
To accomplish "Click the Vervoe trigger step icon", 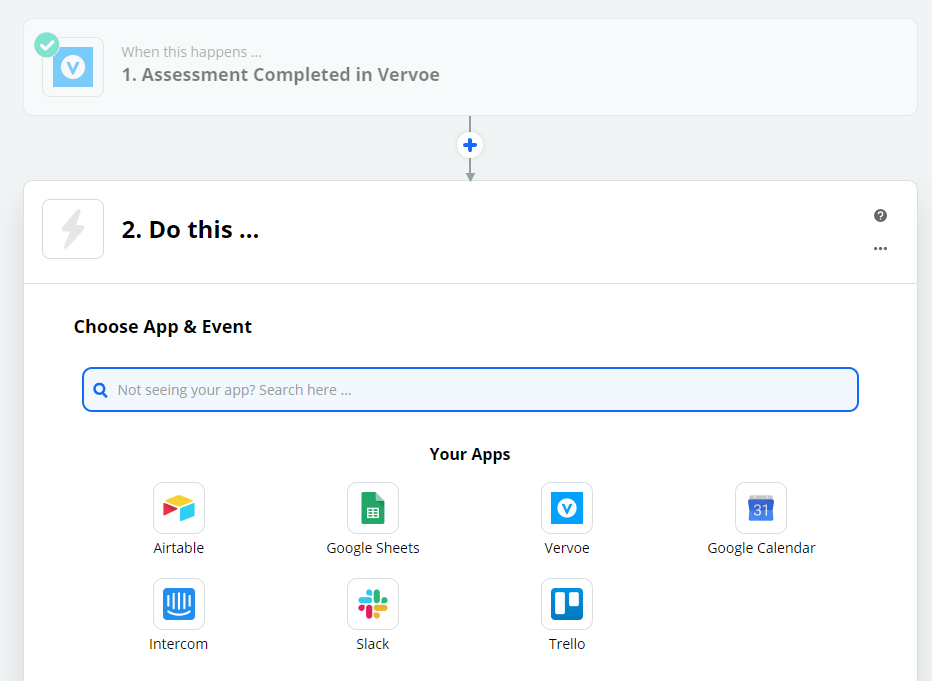I will point(73,67).
